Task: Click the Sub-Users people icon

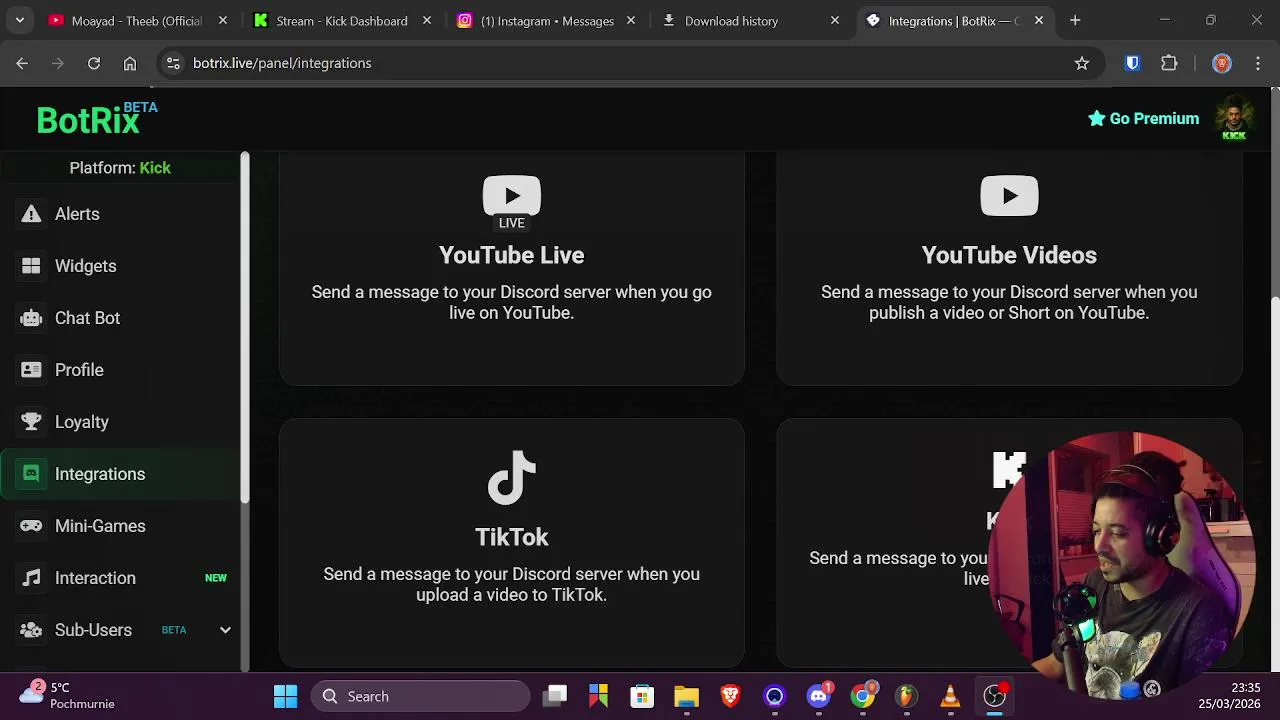Action: [31, 630]
